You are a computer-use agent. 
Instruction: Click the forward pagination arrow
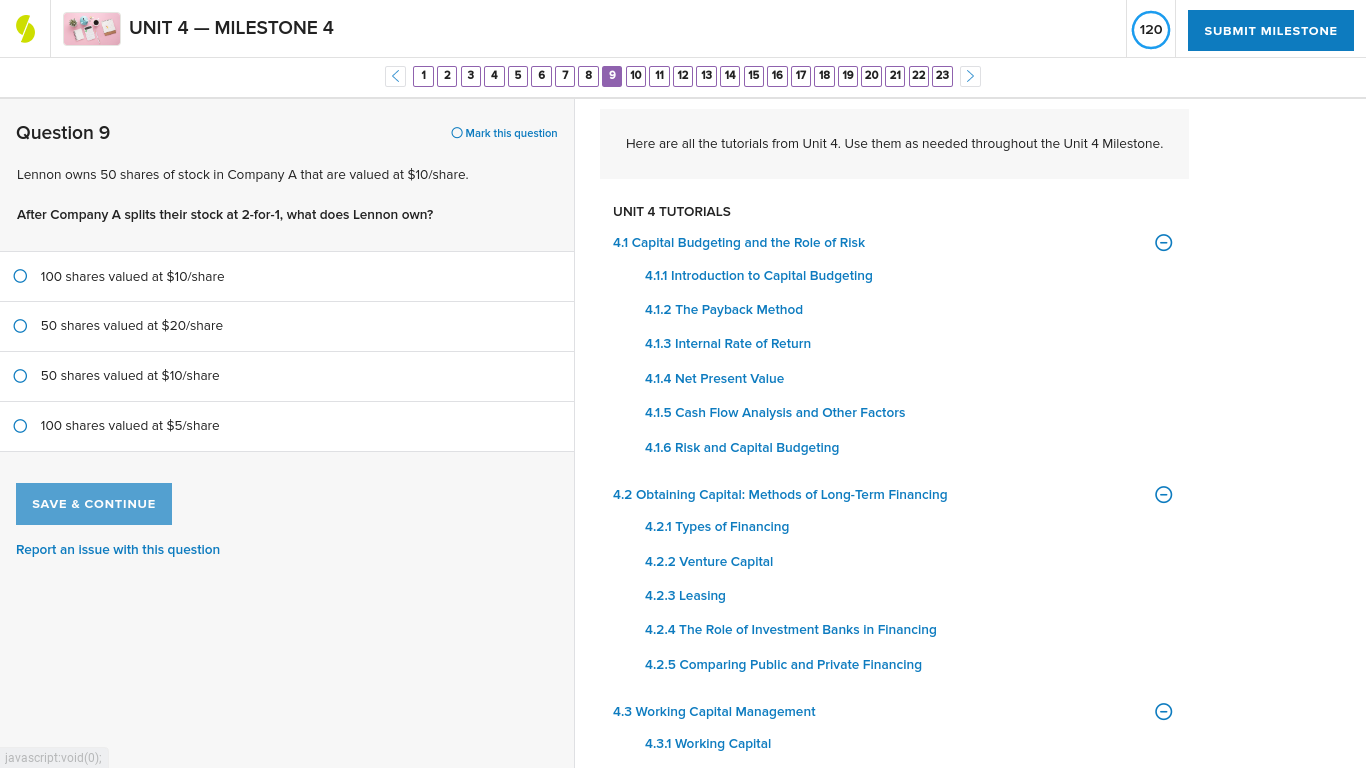[x=969, y=76]
